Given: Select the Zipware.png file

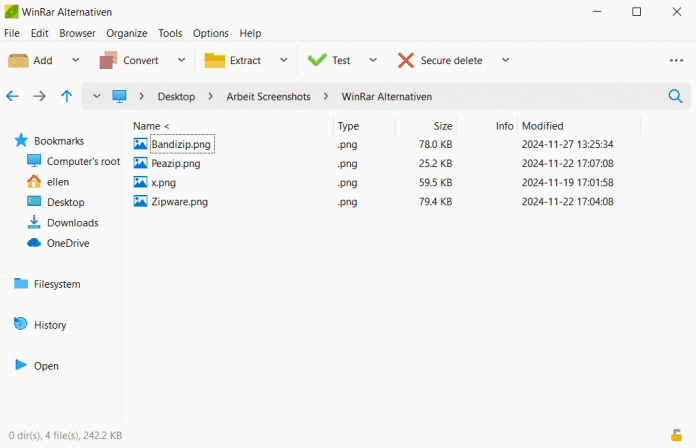Looking at the screenshot, I should 179,201.
